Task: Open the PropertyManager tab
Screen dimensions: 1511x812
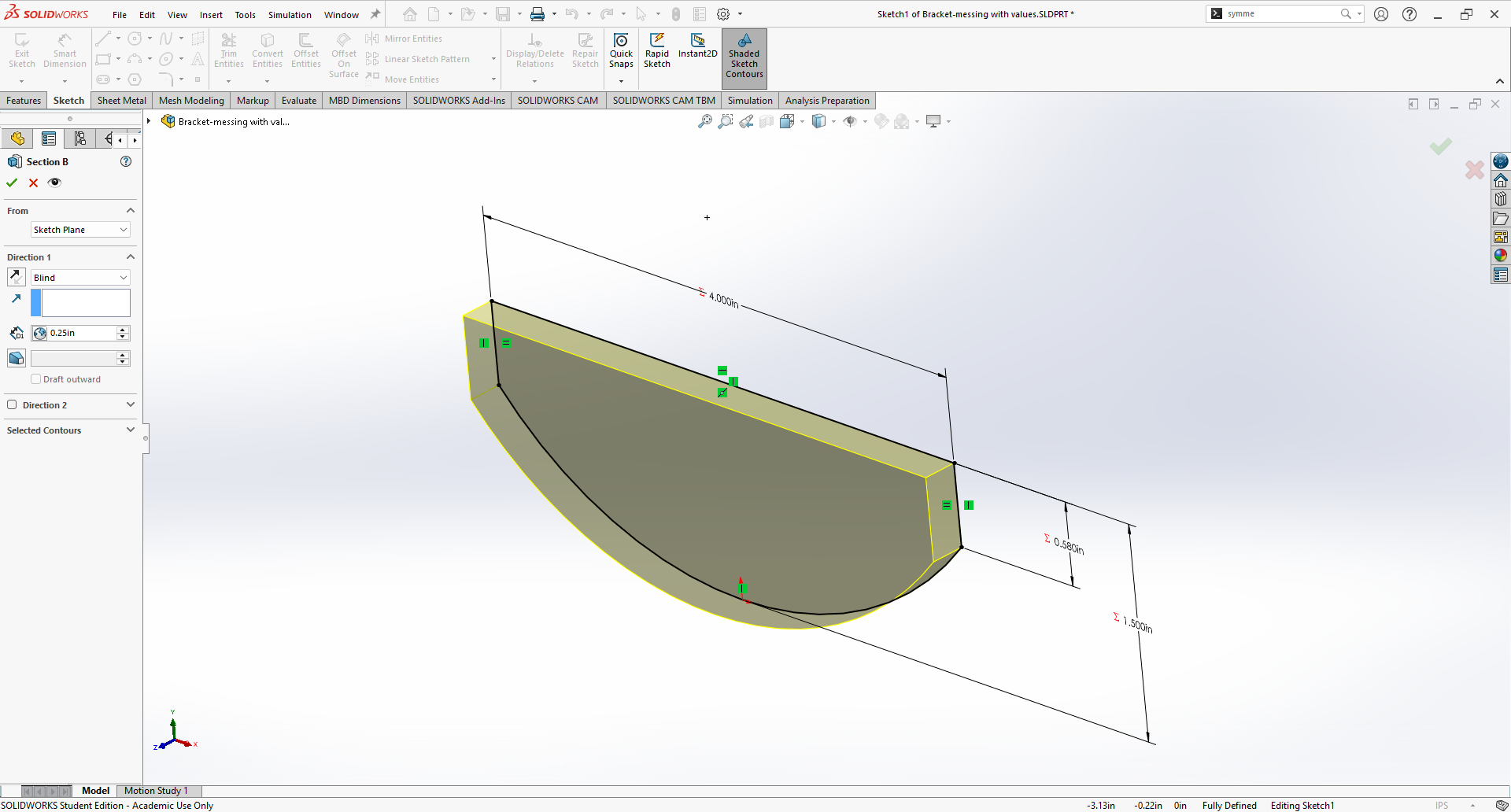Action: (x=49, y=139)
